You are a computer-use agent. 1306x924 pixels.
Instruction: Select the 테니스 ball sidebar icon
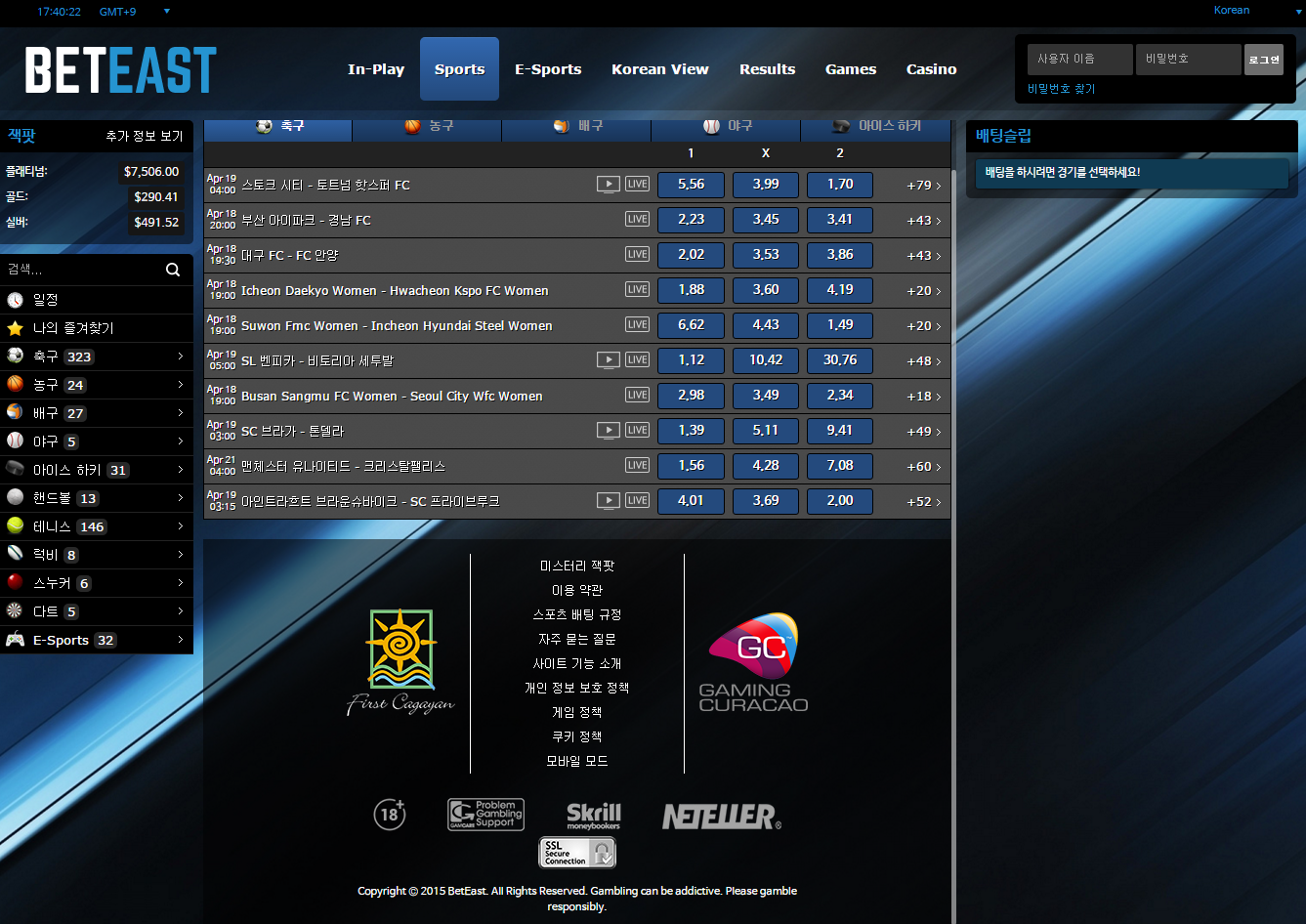click(15, 526)
